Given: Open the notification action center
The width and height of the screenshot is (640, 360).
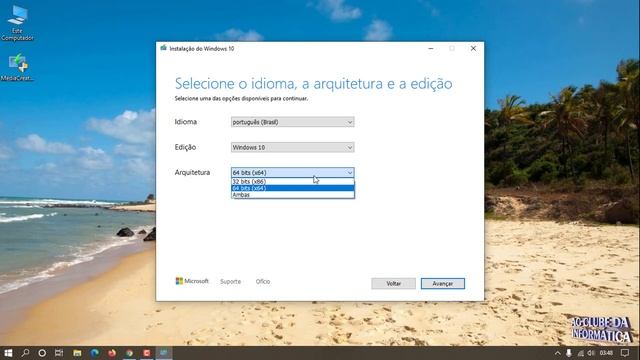Looking at the screenshot, I should click(625, 353).
